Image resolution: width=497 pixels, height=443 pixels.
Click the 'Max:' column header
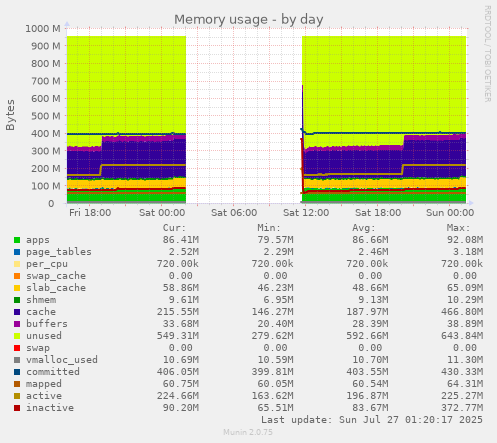click(x=458, y=228)
